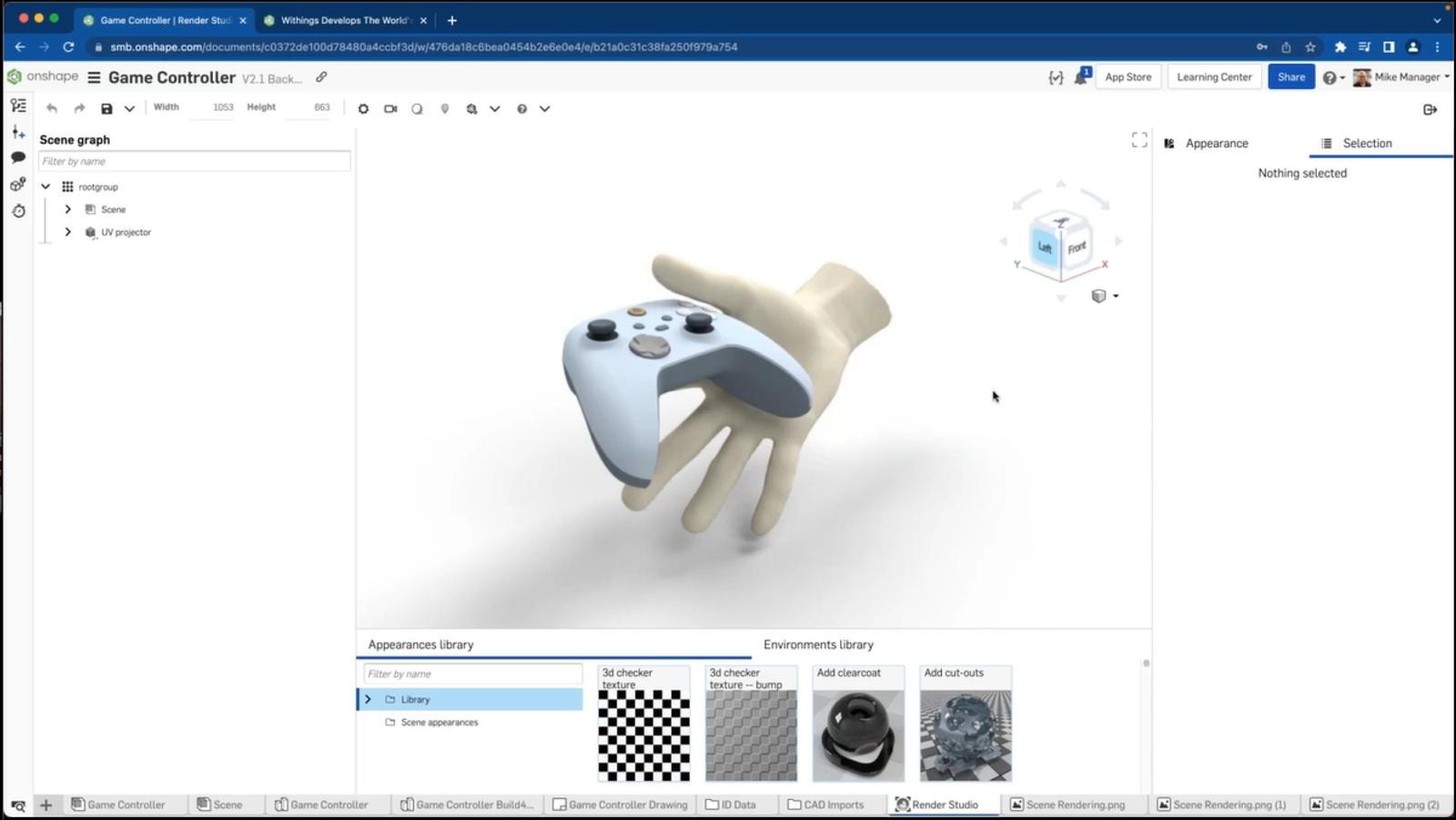Image resolution: width=1456 pixels, height=820 pixels.
Task: Open the Learning Center
Action: (x=1213, y=76)
